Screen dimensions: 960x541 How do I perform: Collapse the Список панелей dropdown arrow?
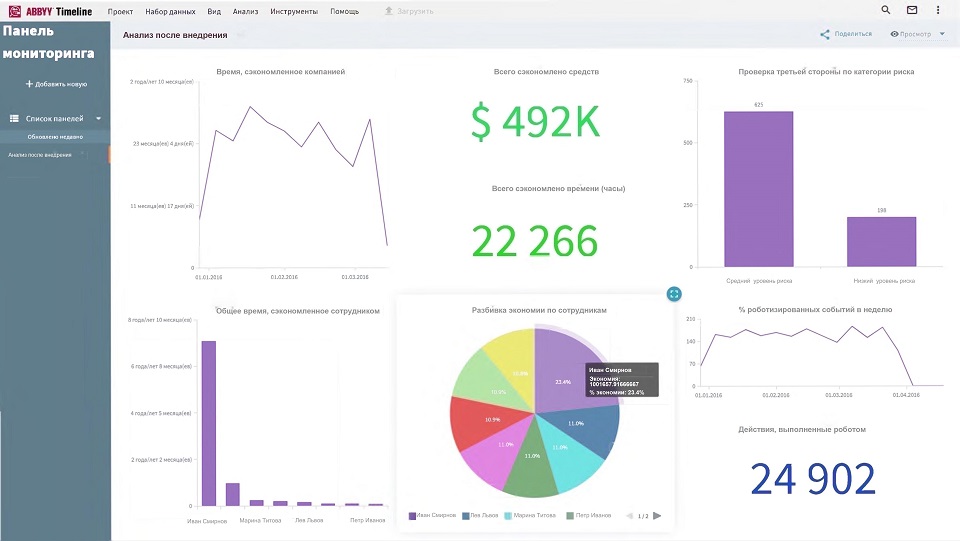98,119
